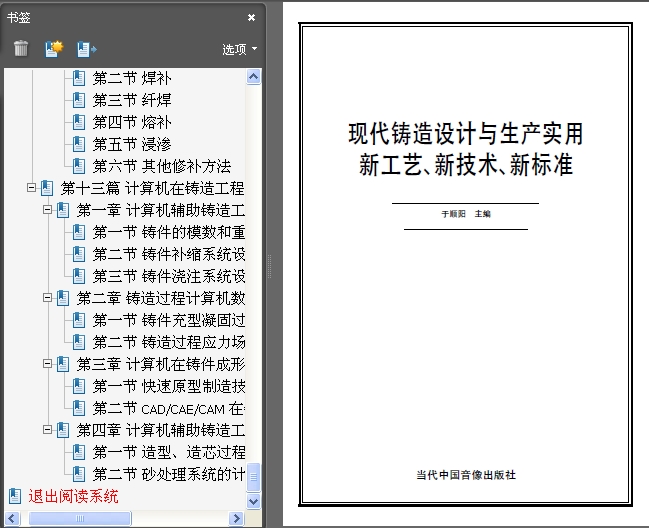Click bookmark icon beside 第一章 计算机辅助铸造工
Screen dimensions: 649x528
[x=63, y=210]
